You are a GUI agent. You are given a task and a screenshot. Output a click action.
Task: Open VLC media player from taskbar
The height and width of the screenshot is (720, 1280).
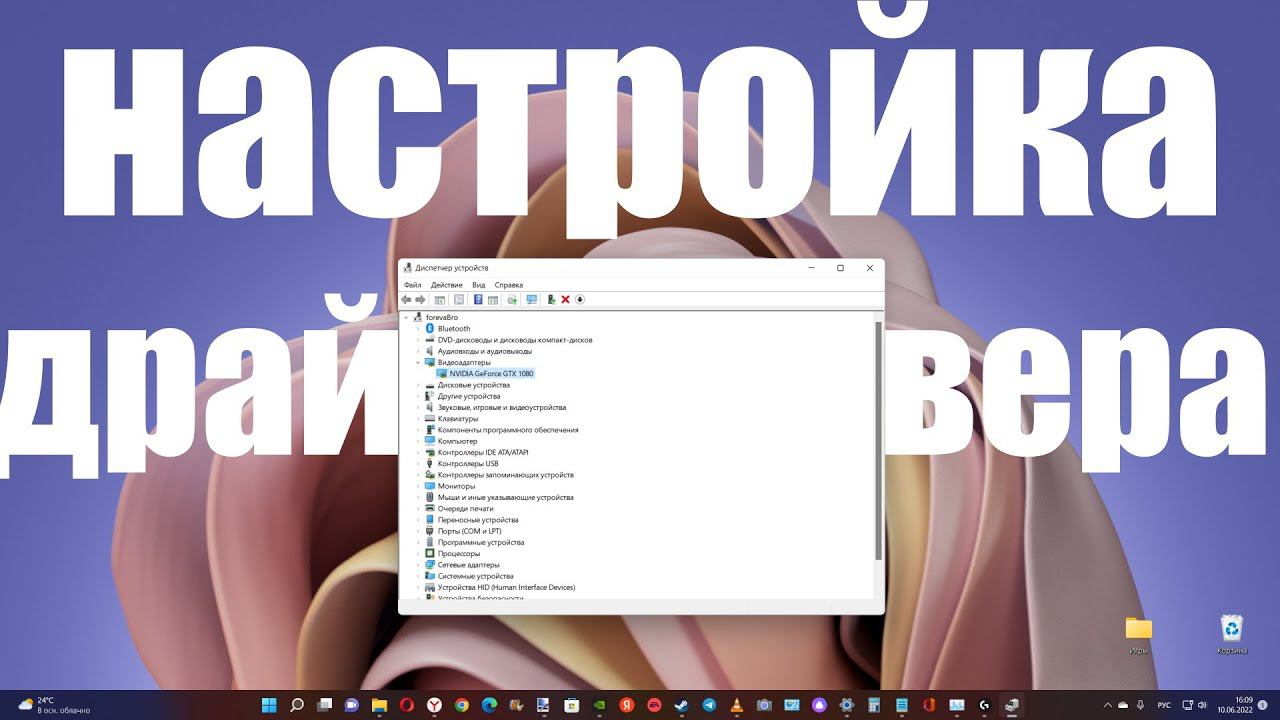point(737,705)
